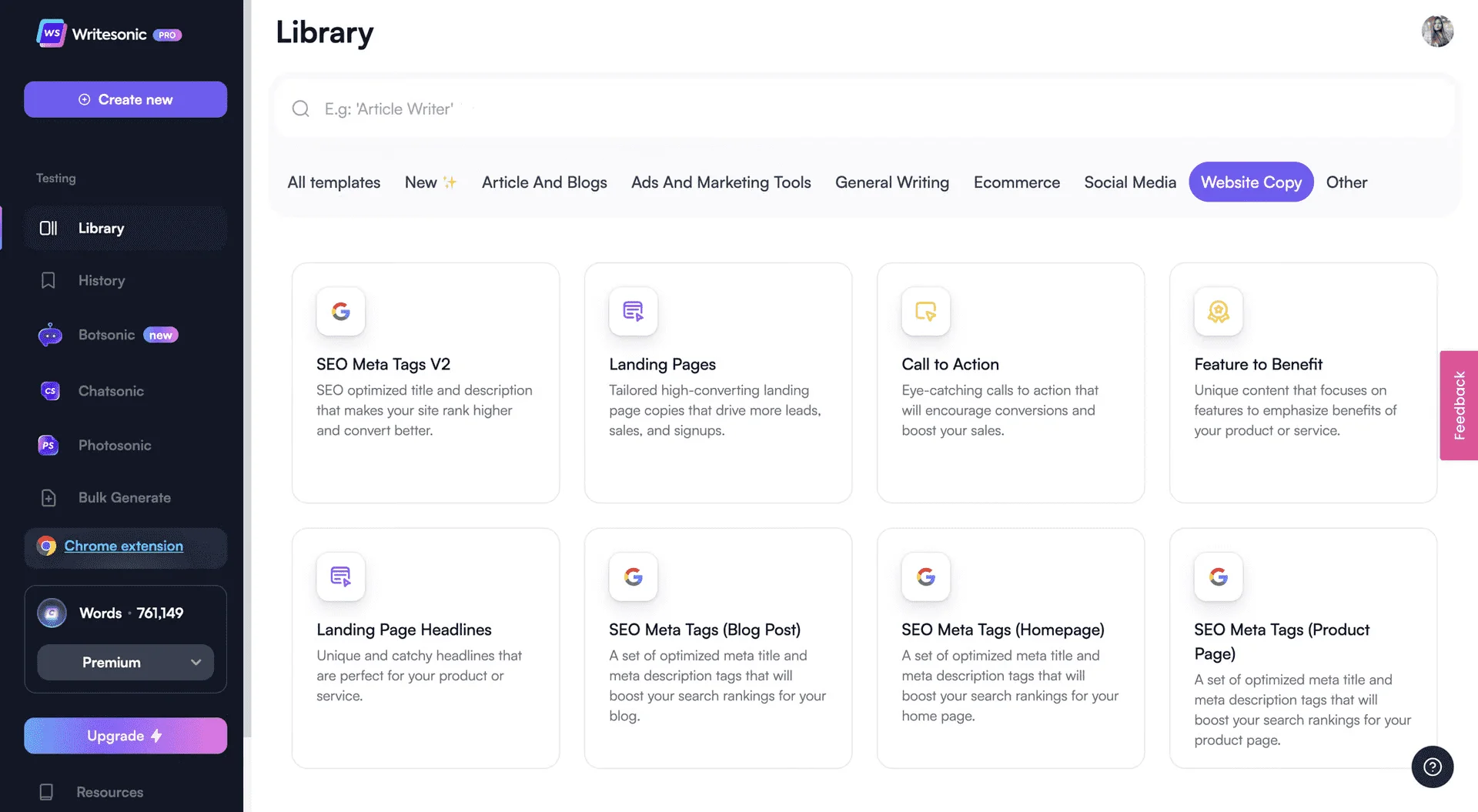Image resolution: width=1478 pixels, height=812 pixels.
Task: Open Botsonic from the sidebar
Action: [x=106, y=335]
